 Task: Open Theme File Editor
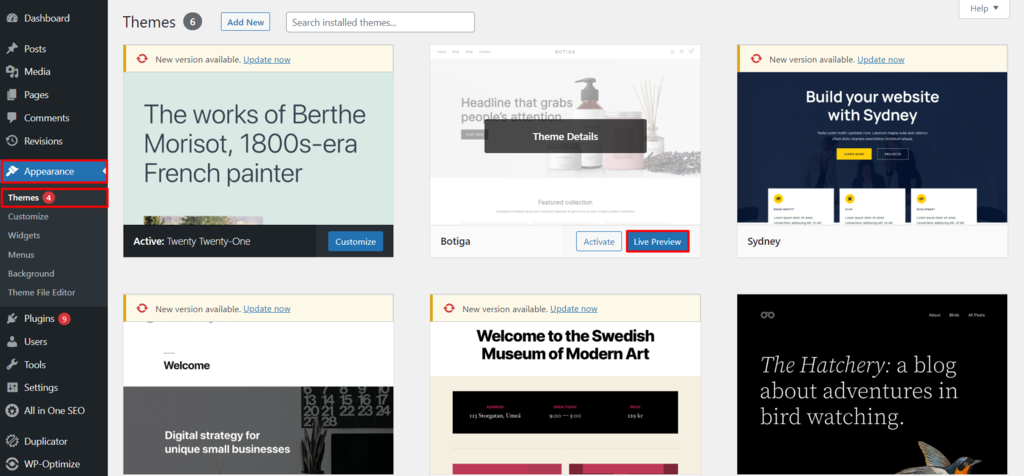point(41,292)
